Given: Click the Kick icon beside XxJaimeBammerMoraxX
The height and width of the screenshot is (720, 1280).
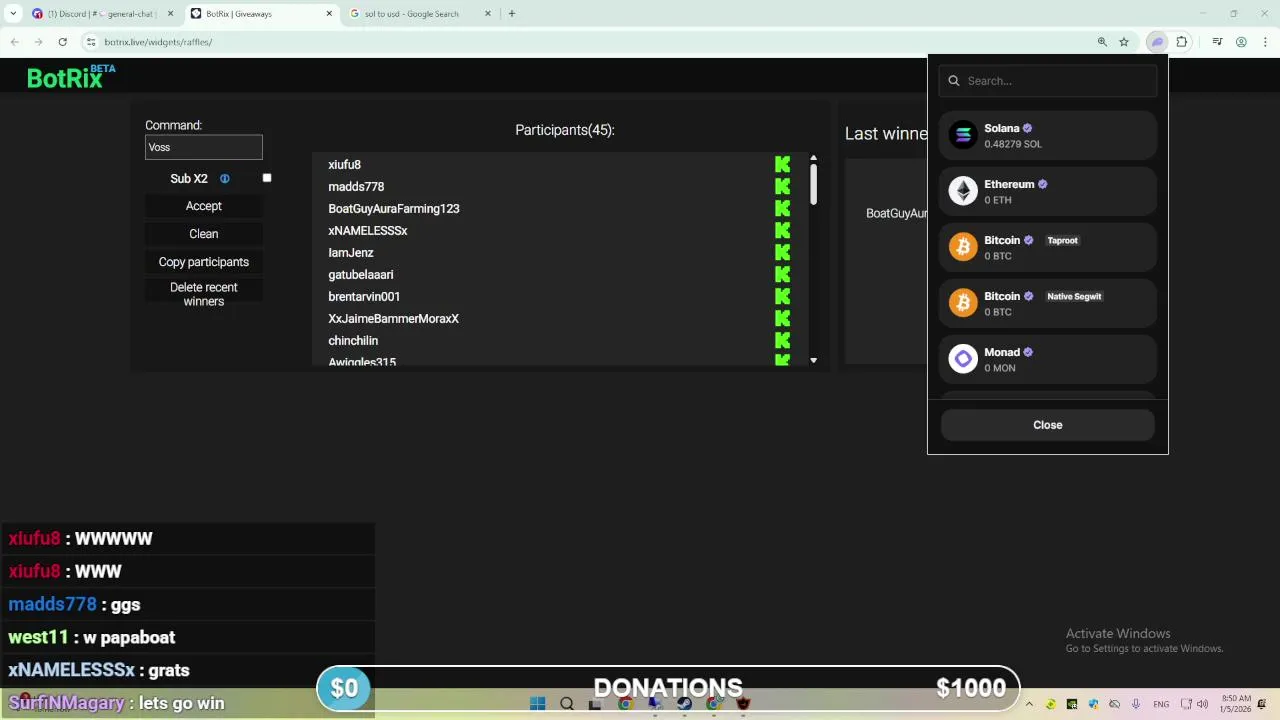Looking at the screenshot, I should (x=782, y=318).
